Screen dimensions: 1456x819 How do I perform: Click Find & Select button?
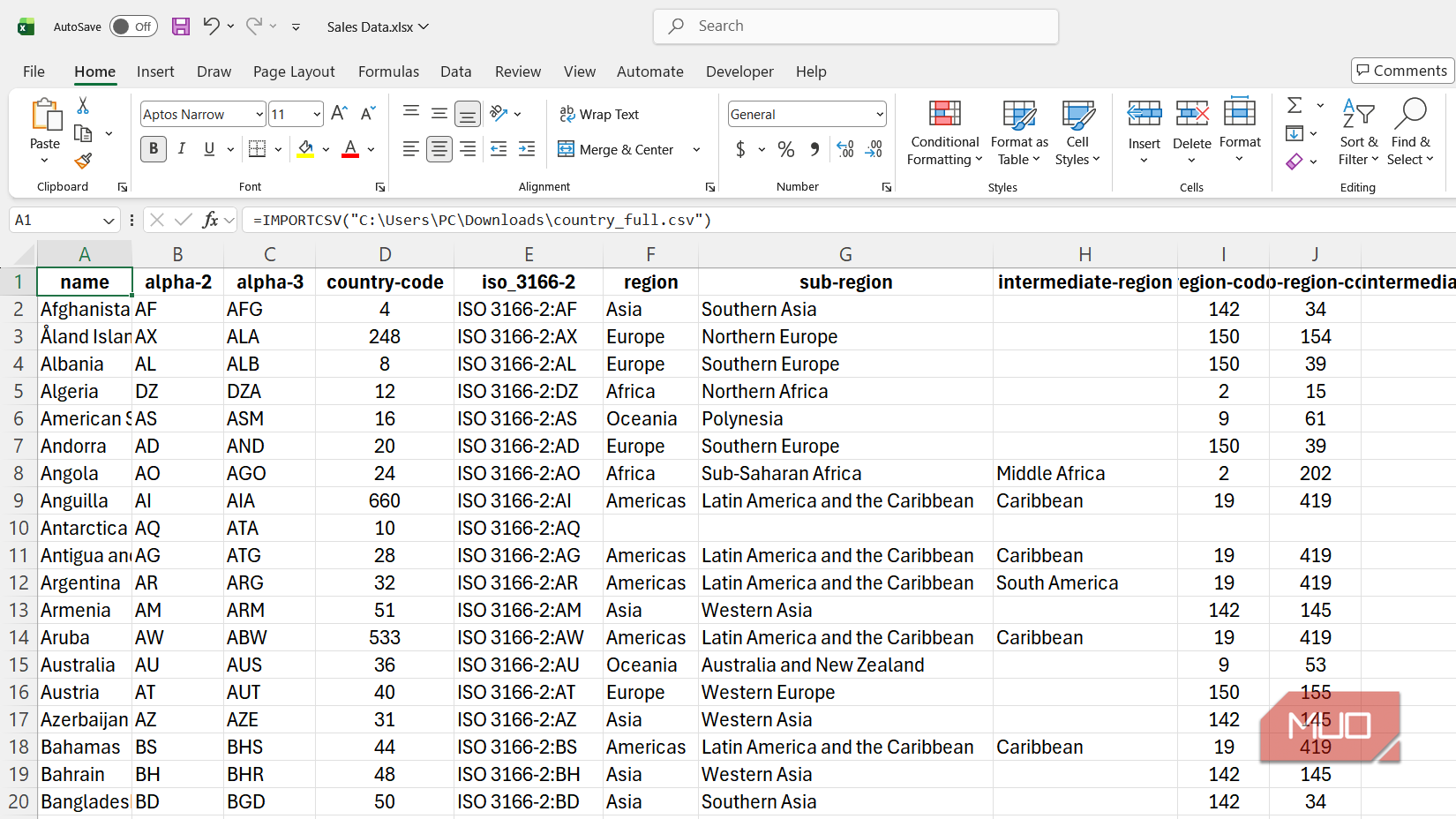click(1410, 131)
